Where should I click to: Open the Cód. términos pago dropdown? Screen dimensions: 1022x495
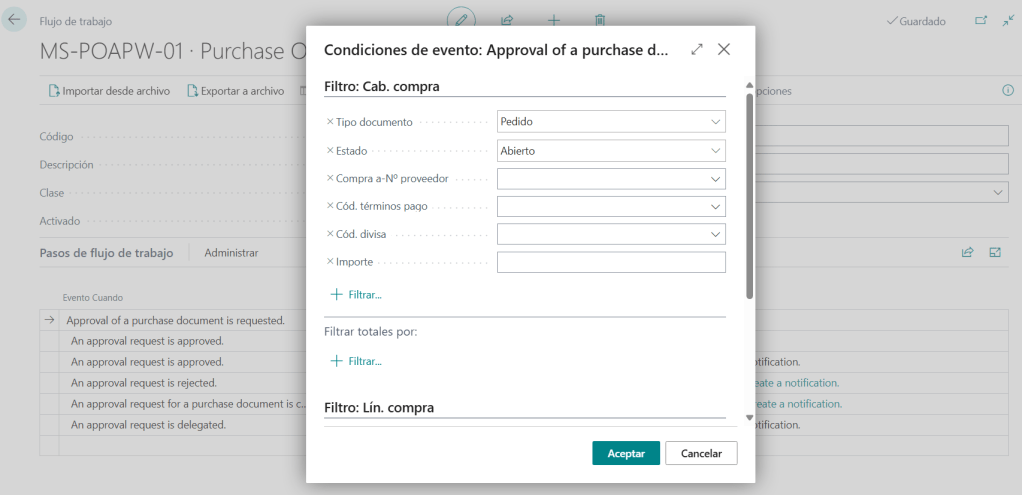715,206
